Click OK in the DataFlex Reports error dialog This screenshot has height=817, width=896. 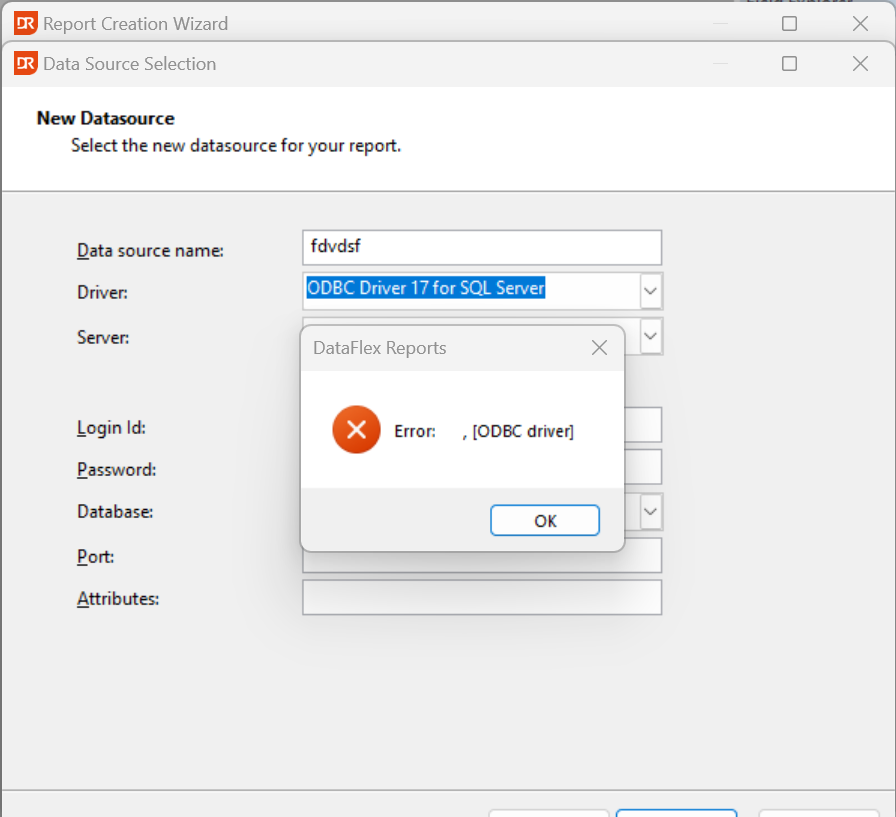click(x=545, y=520)
